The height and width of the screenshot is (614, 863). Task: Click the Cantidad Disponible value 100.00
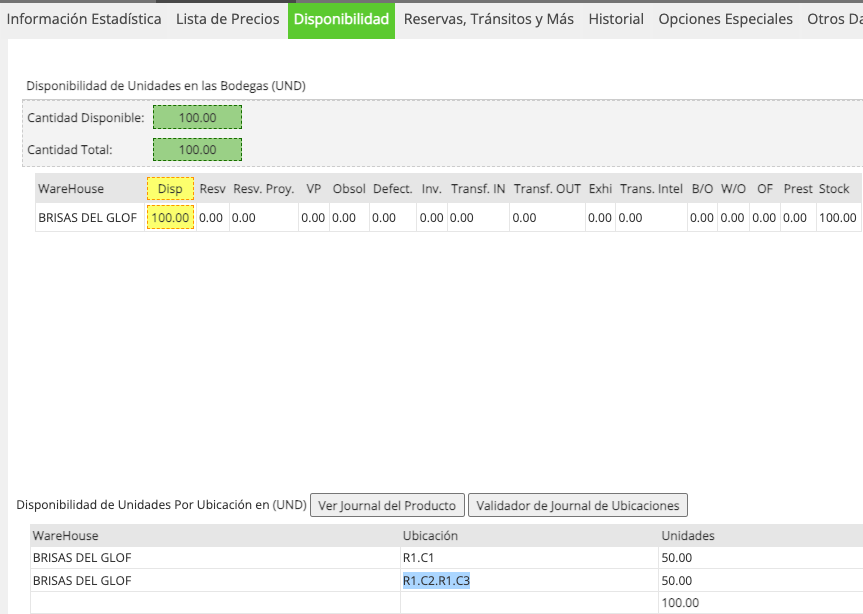pyautogui.click(x=198, y=117)
